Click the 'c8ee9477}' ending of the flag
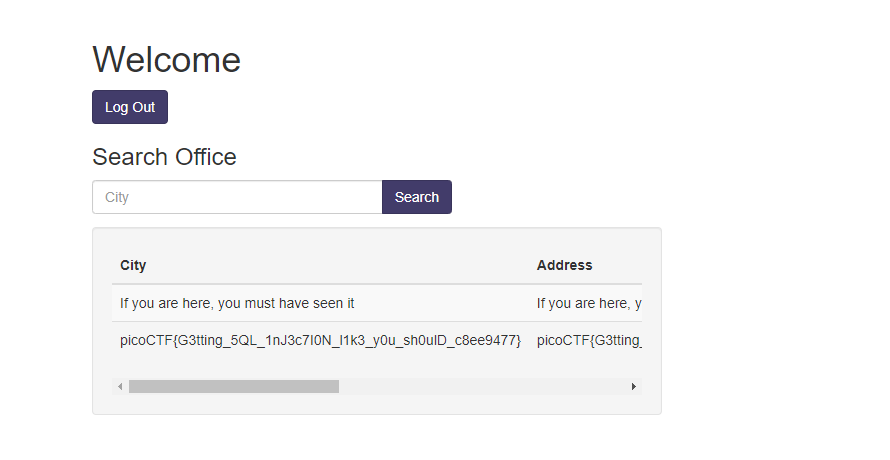 [490, 341]
